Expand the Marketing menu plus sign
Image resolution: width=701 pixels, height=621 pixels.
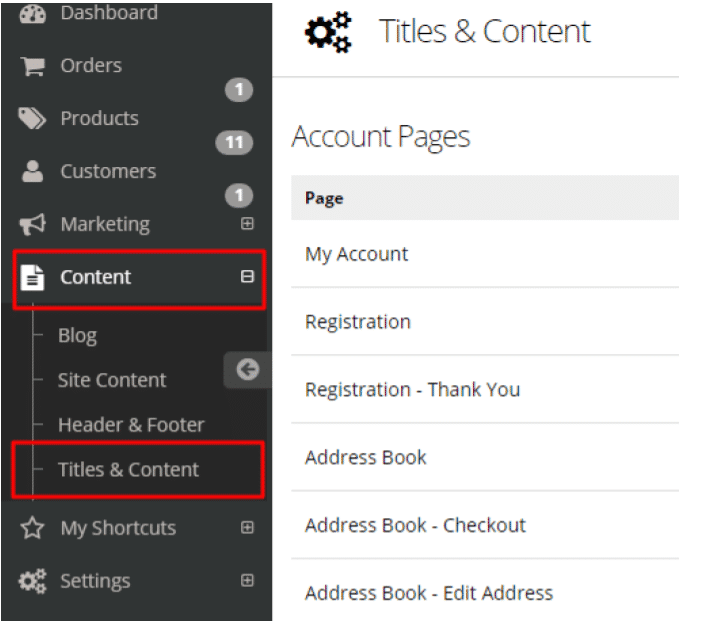(x=247, y=223)
